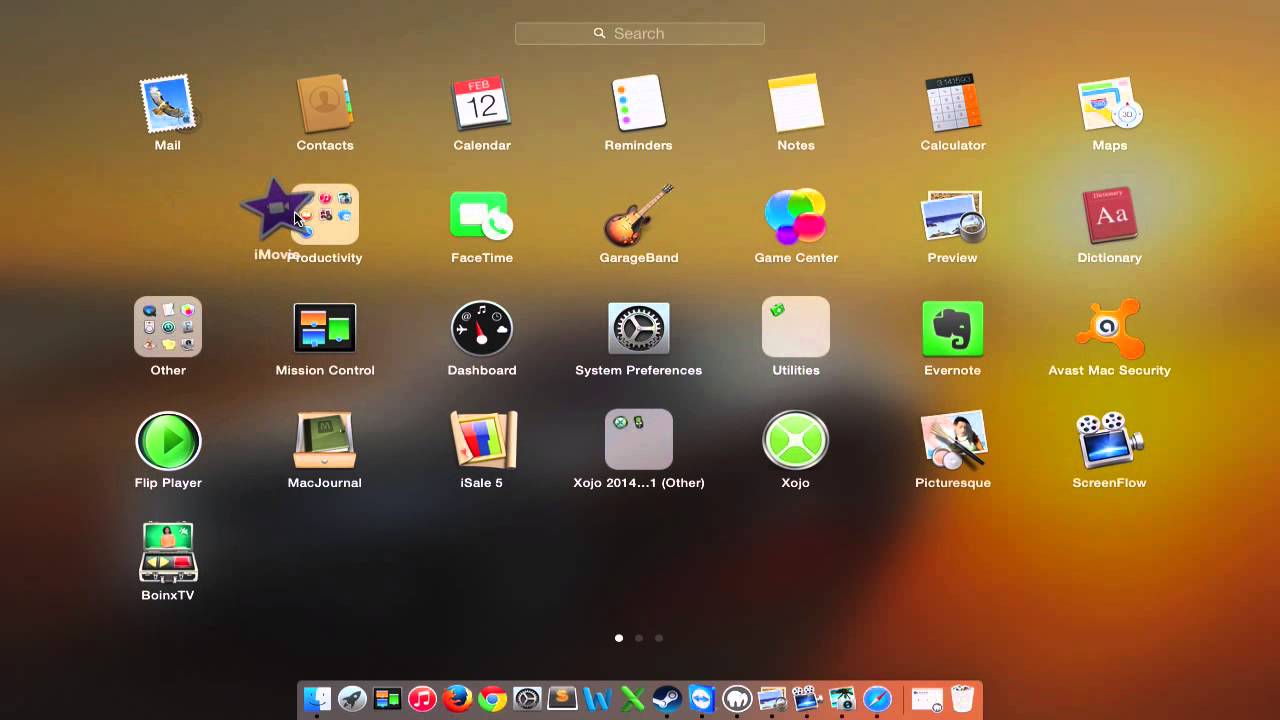Launch the Reminders app
This screenshot has height=720, width=1280.
(638, 104)
